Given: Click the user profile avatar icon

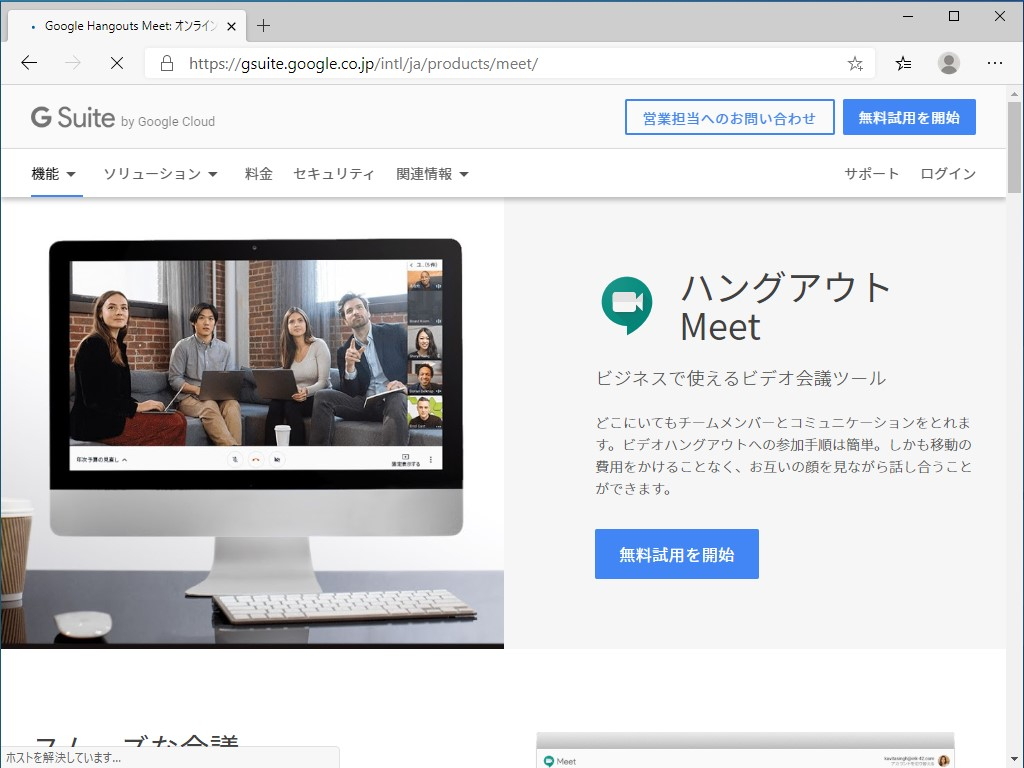Looking at the screenshot, I should [948, 62].
